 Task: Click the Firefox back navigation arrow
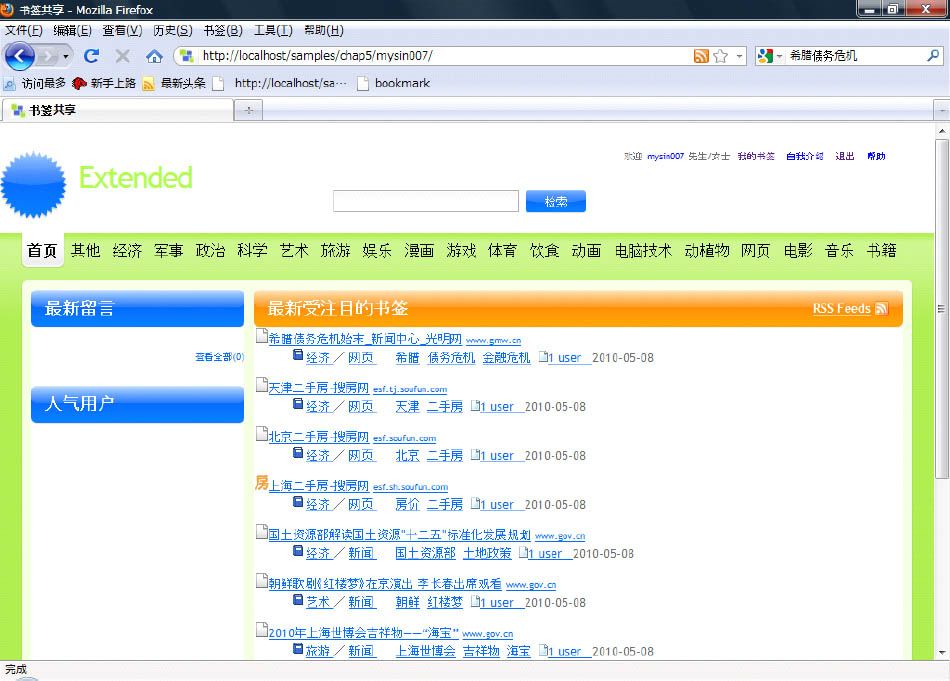[x=20, y=56]
